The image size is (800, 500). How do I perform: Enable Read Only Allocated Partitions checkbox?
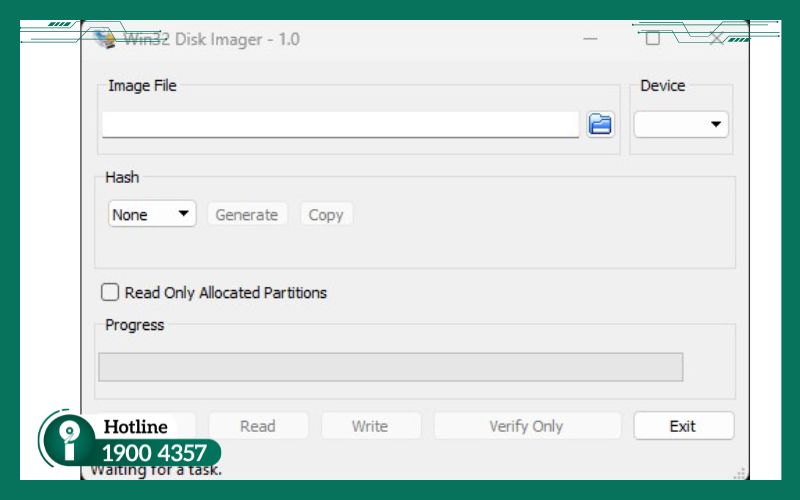click(x=110, y=292)
